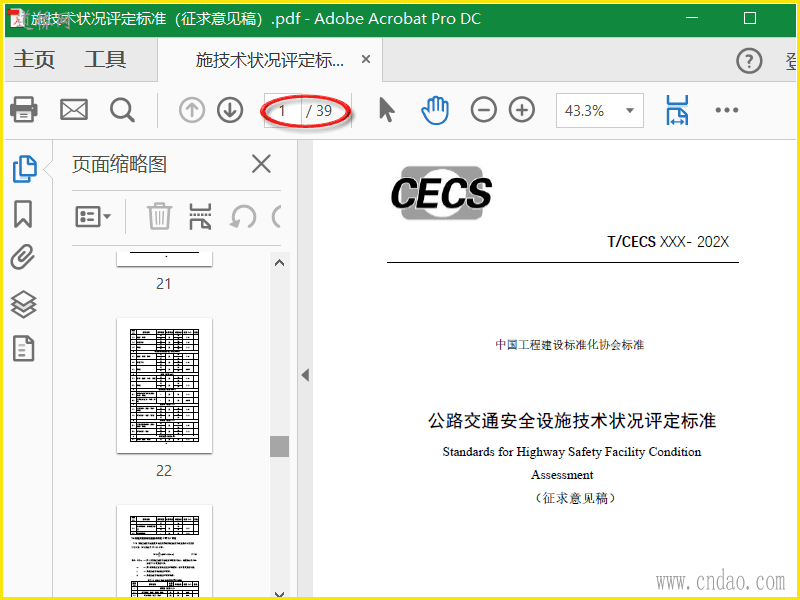Screen dimensions: 800x600
Task: Go to previous page arrow
Action: (x=192, y=110)
